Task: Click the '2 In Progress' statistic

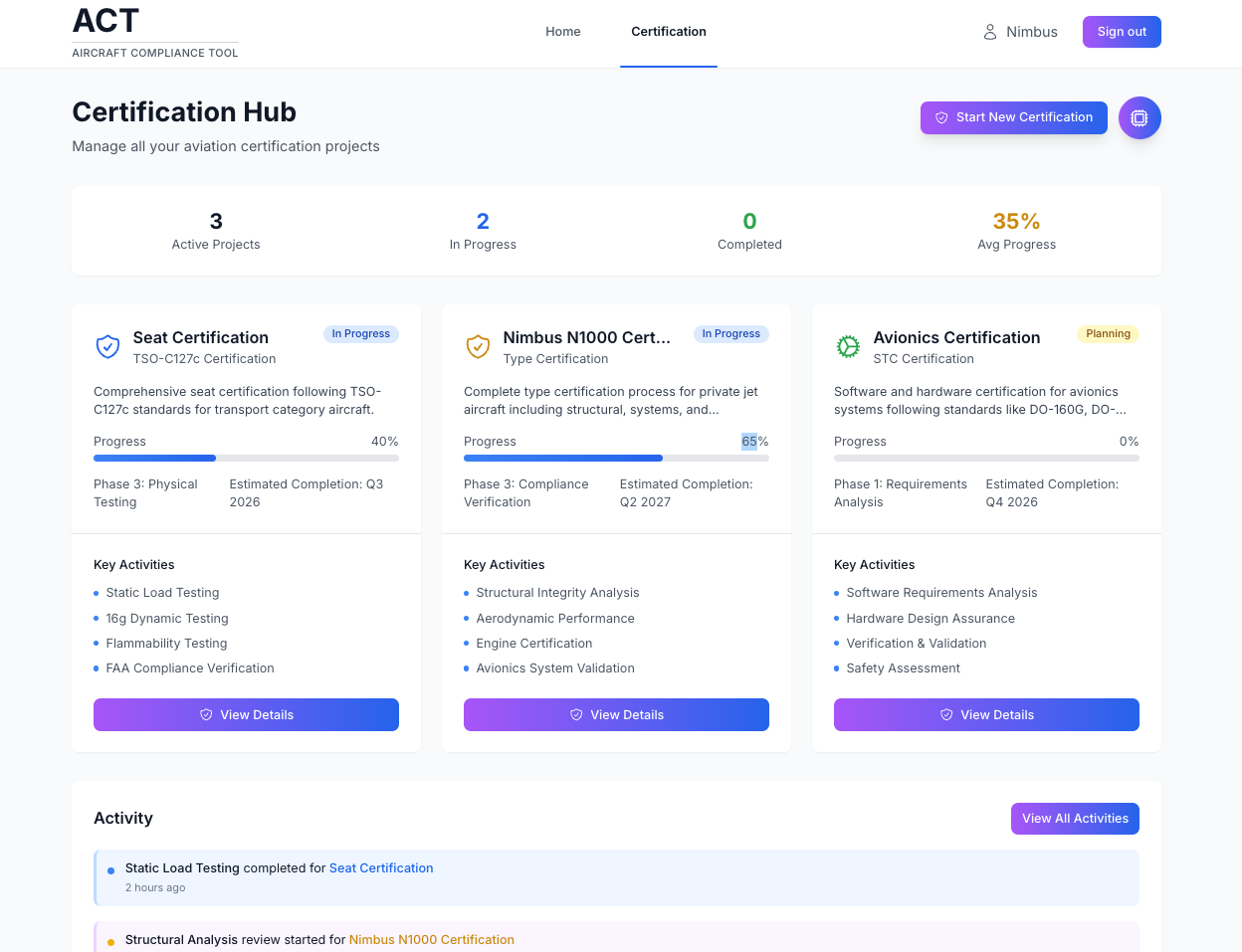Action: pos(483,231)
